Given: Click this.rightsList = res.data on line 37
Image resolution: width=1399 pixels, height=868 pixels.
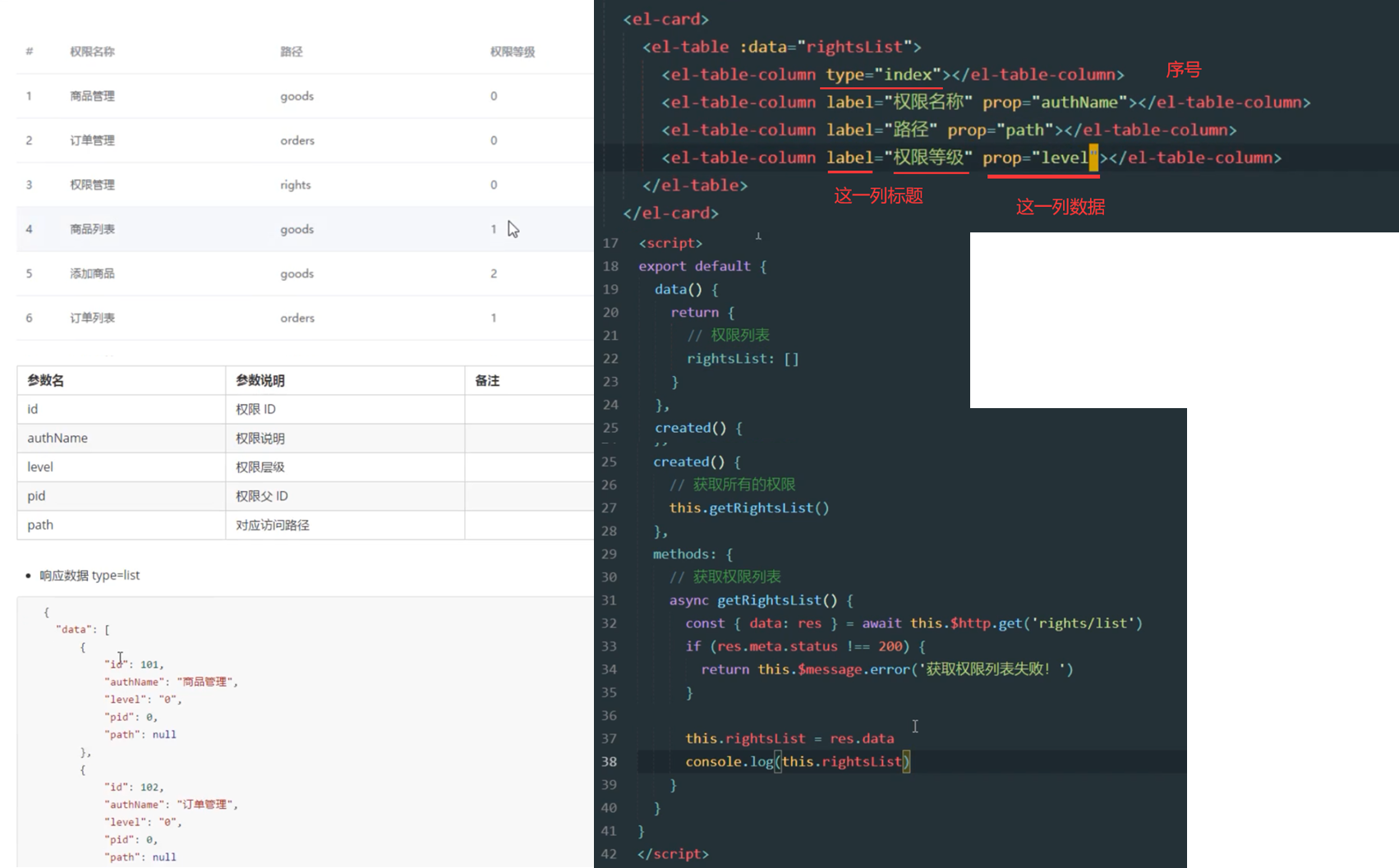Looking at the screenshot, I should pyautogui.click(x=789, y=739).
